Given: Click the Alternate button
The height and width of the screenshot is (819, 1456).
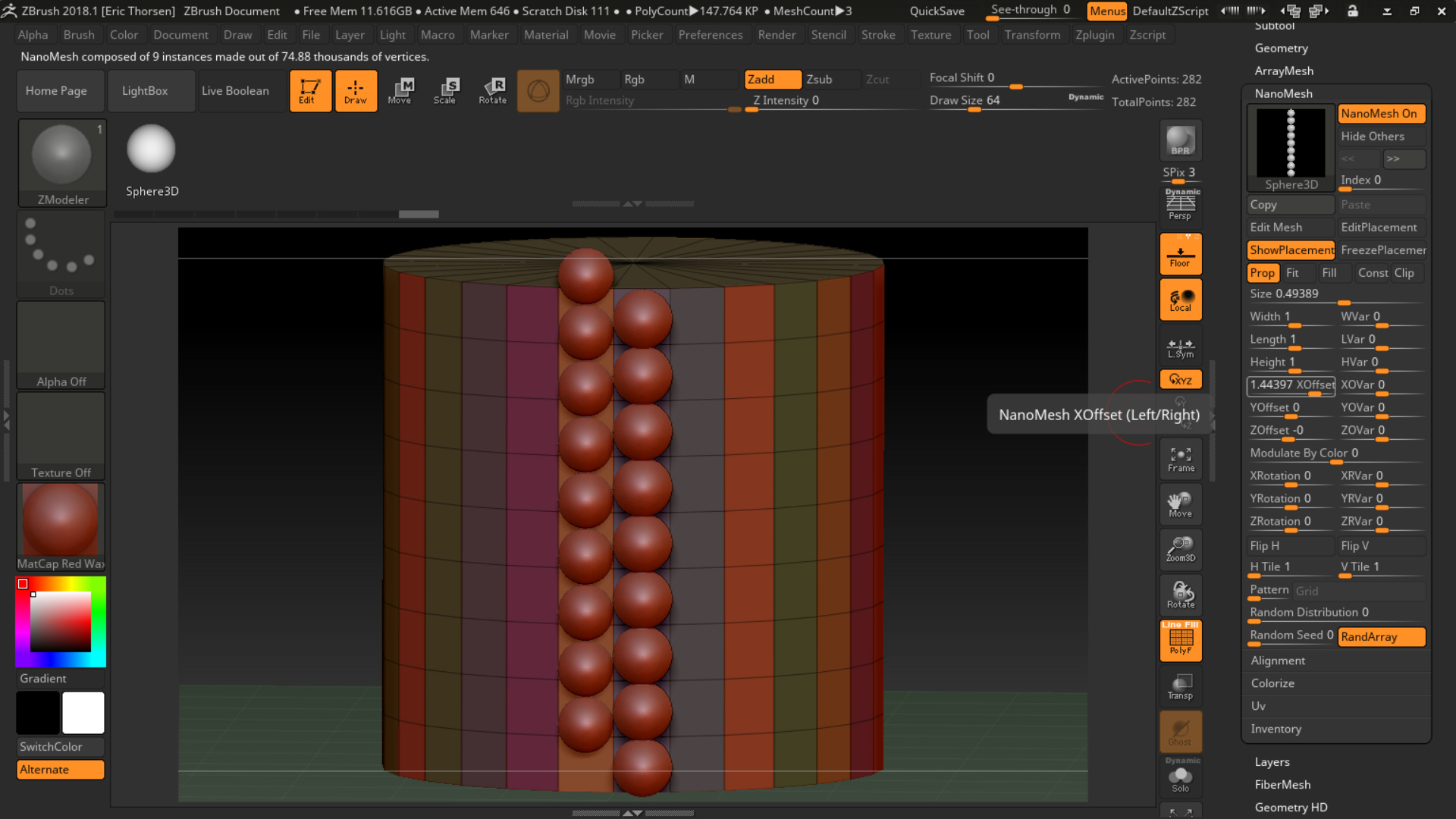Looking at the screenshot, I should (x=61, y=770).
